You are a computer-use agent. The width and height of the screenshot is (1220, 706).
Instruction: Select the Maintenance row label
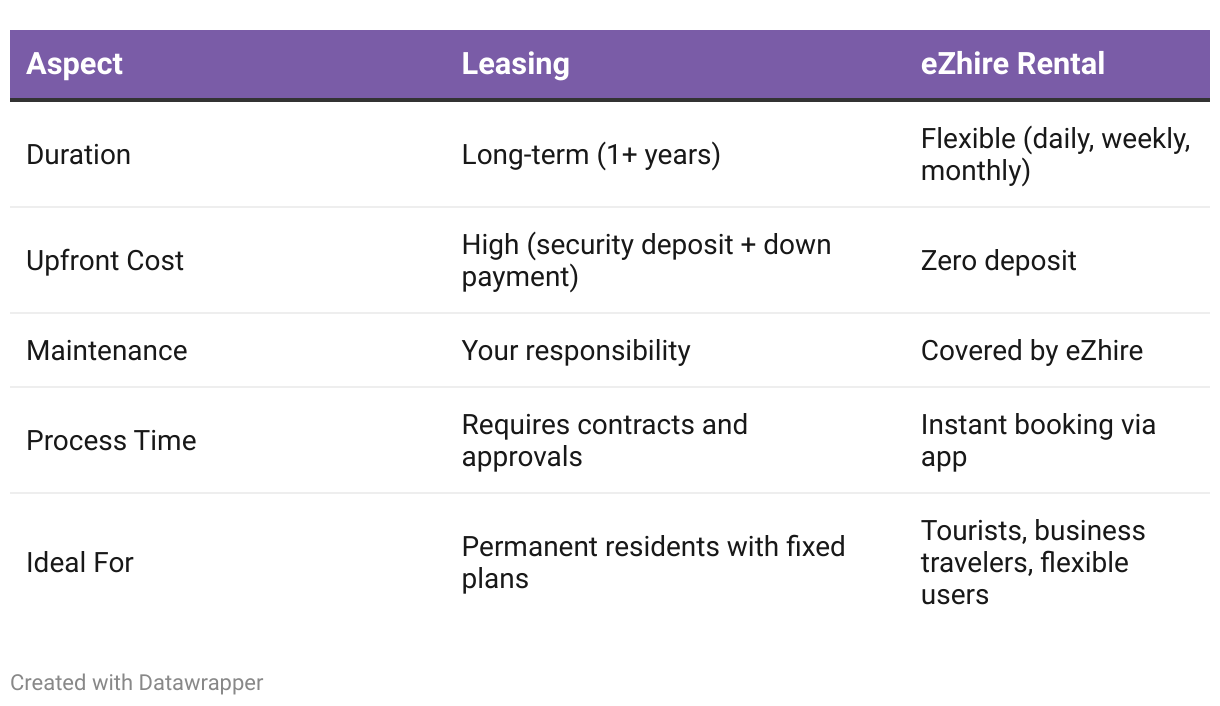tap(106, 351)
